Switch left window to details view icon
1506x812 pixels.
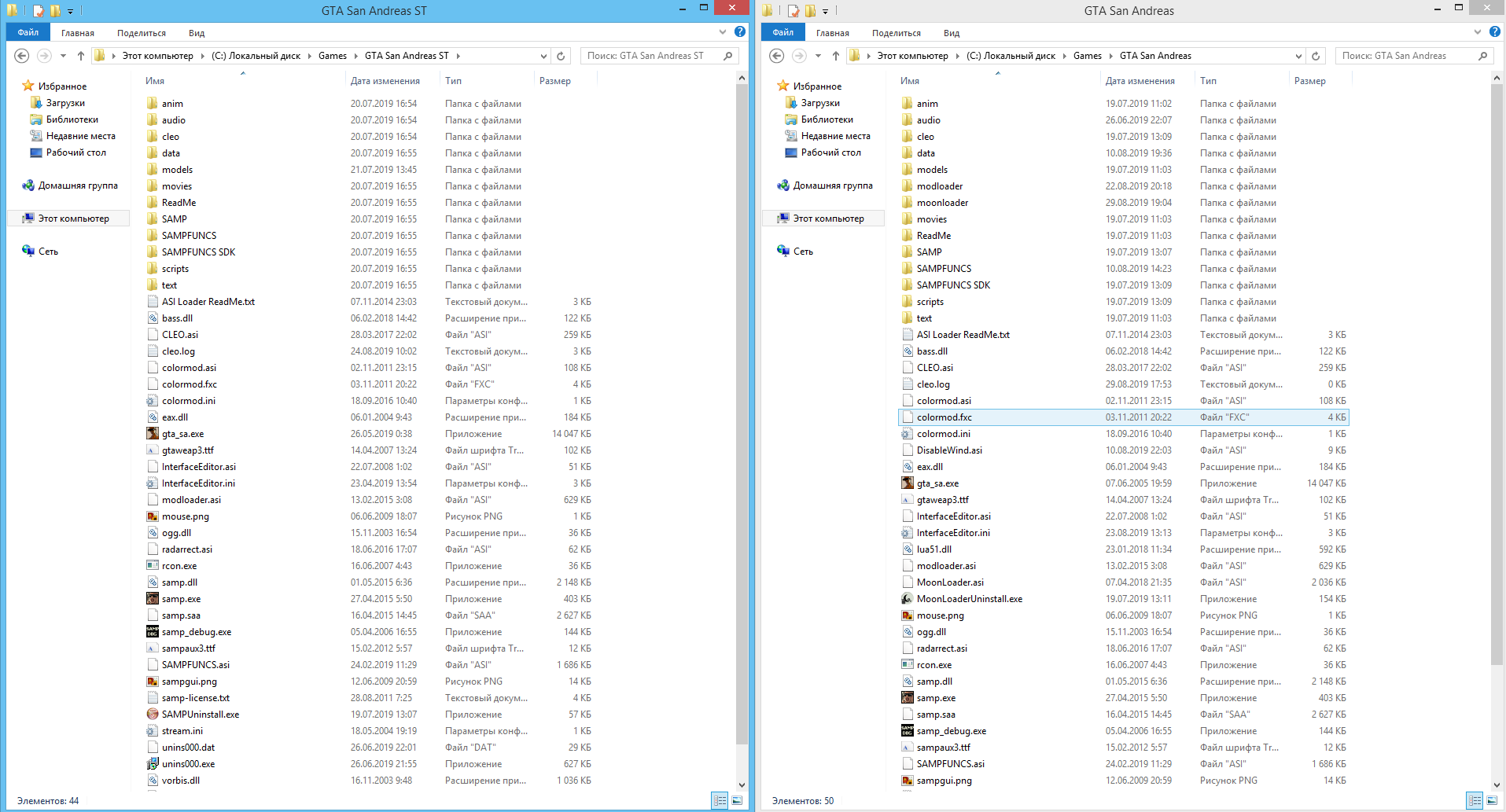[x=720, y=800]
